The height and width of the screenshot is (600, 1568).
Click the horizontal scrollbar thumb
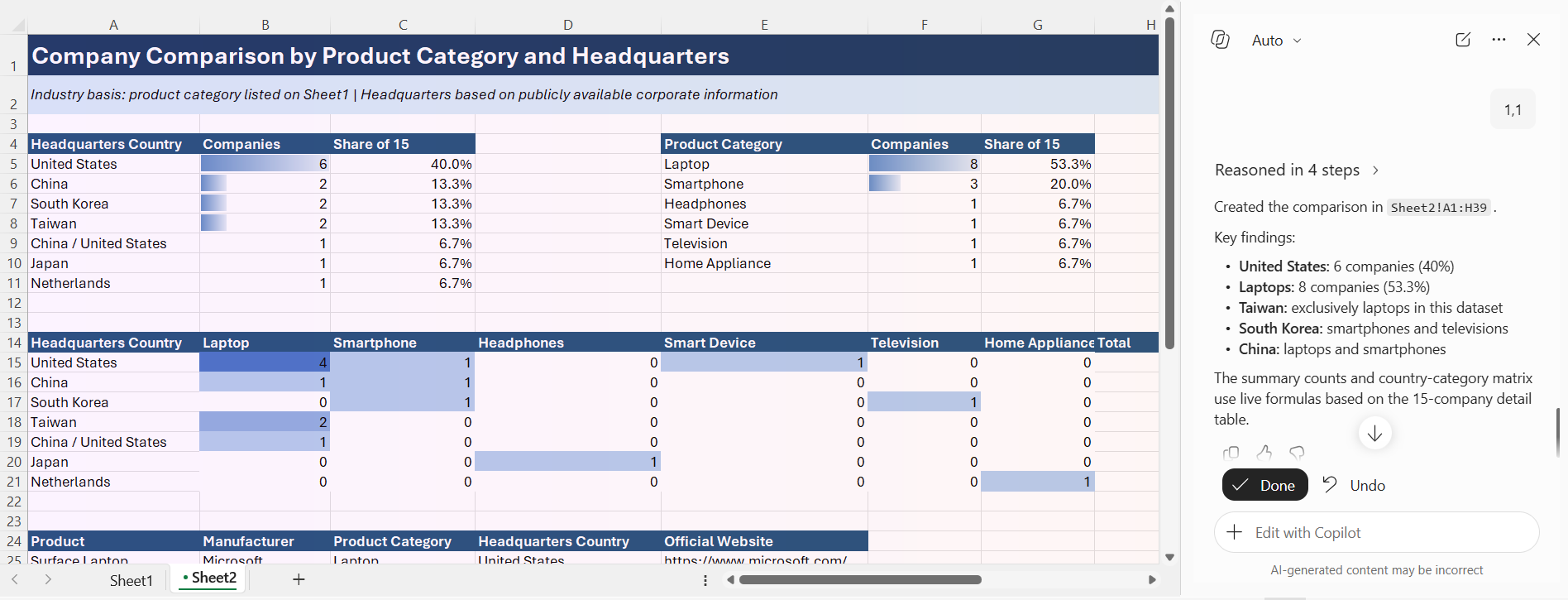pos(860,580)
